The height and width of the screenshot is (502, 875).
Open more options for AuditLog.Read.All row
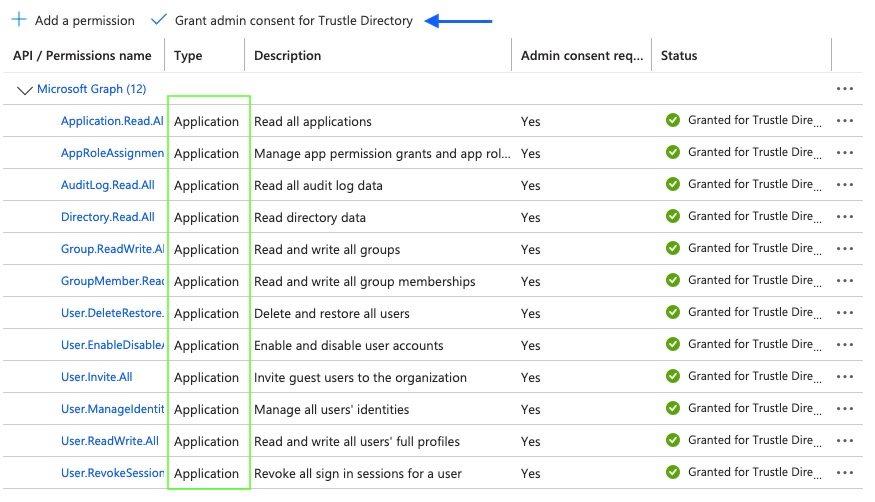click(x=845, y=185)
